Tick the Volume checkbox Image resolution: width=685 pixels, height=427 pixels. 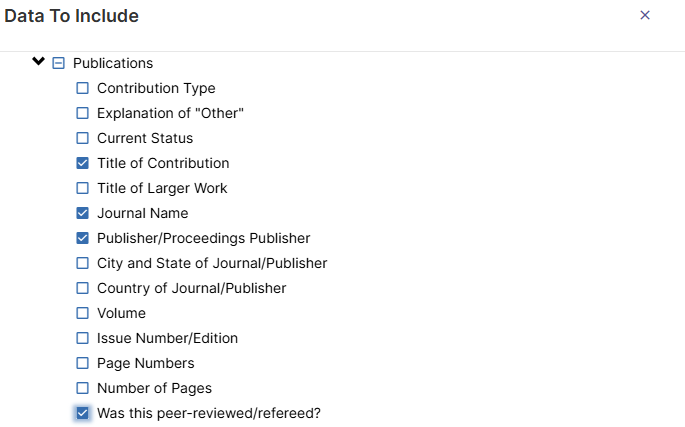click(x=83, y=313)
